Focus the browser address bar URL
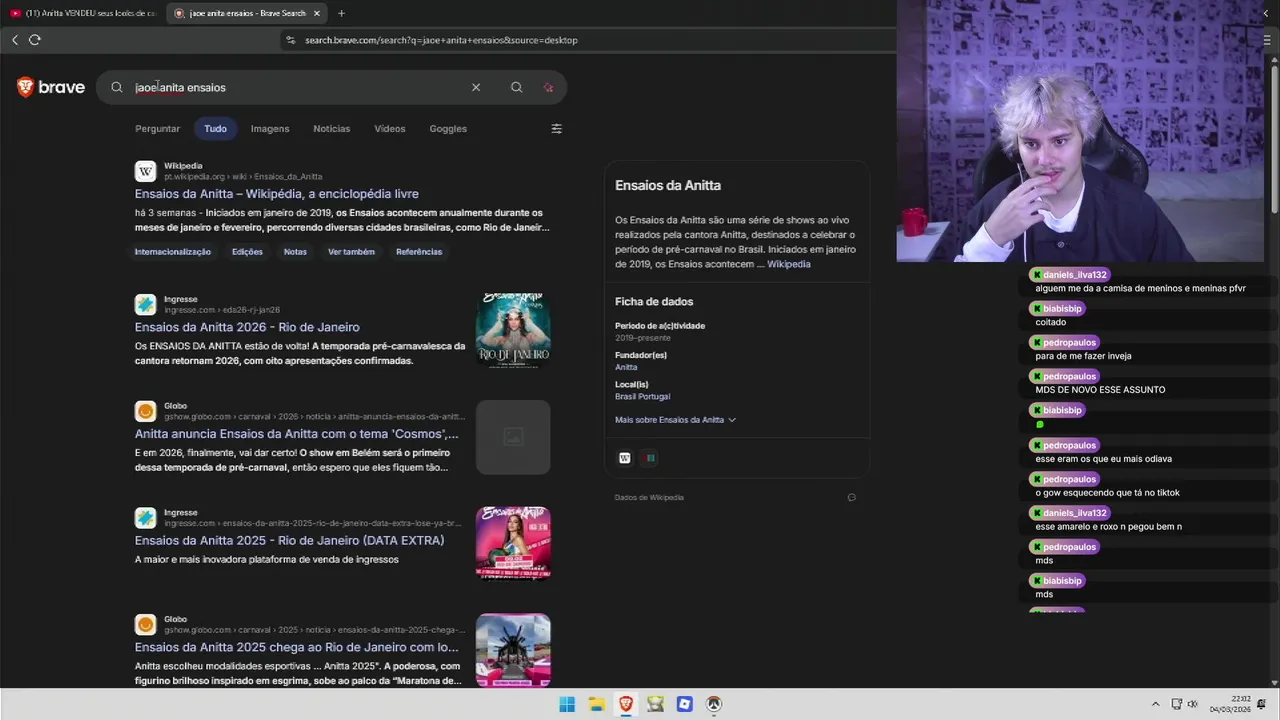This screenshot has height=720, width=1280. [x=441, y=40]
